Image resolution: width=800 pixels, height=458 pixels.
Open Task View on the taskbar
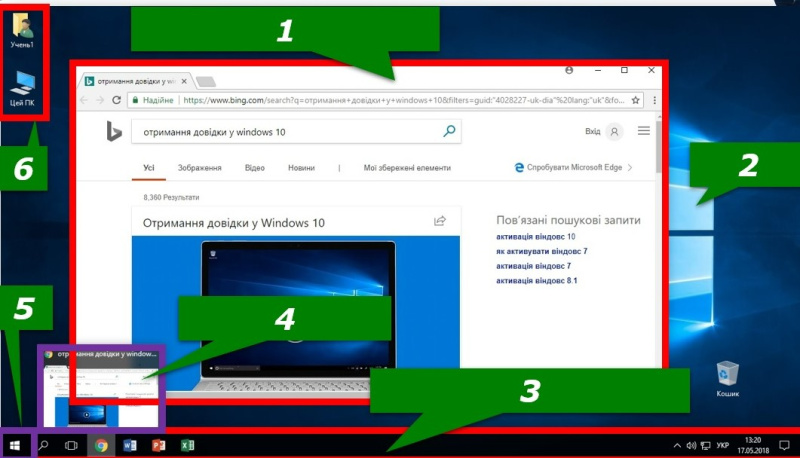pos(71,445)
